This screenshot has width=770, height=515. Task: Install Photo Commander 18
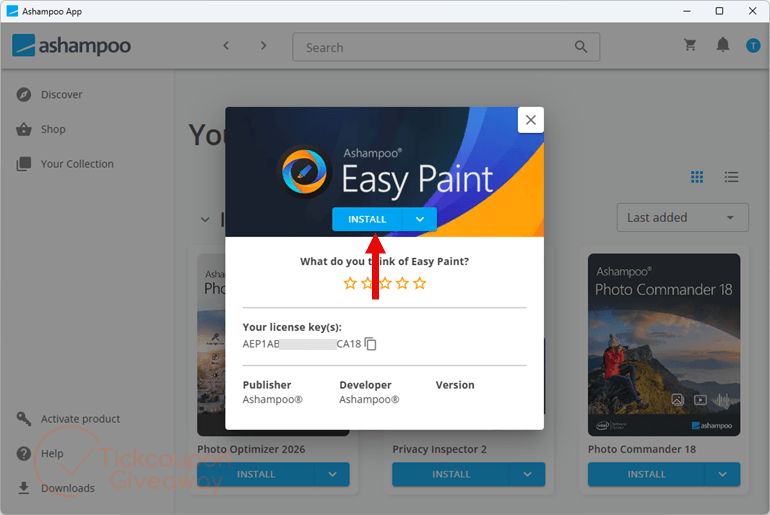point(646,474)
